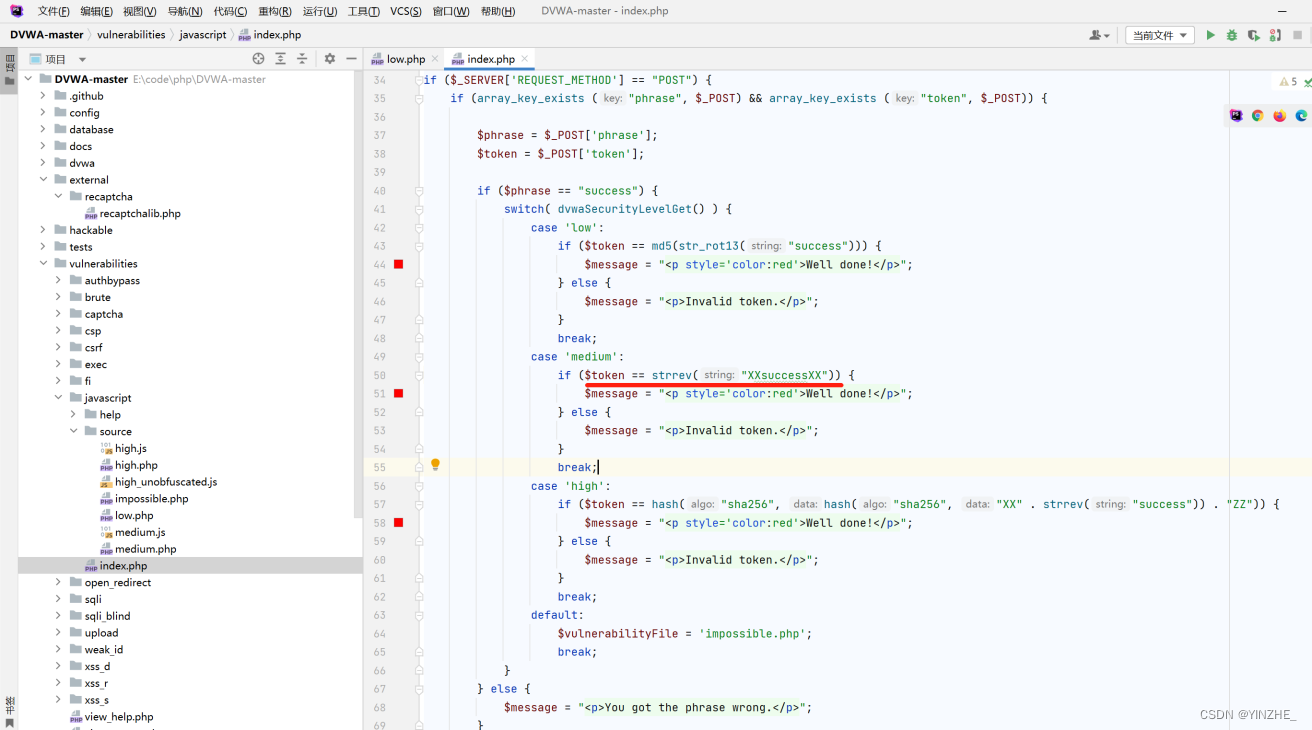Click the gray Stop square icon

pos(1298,35)
